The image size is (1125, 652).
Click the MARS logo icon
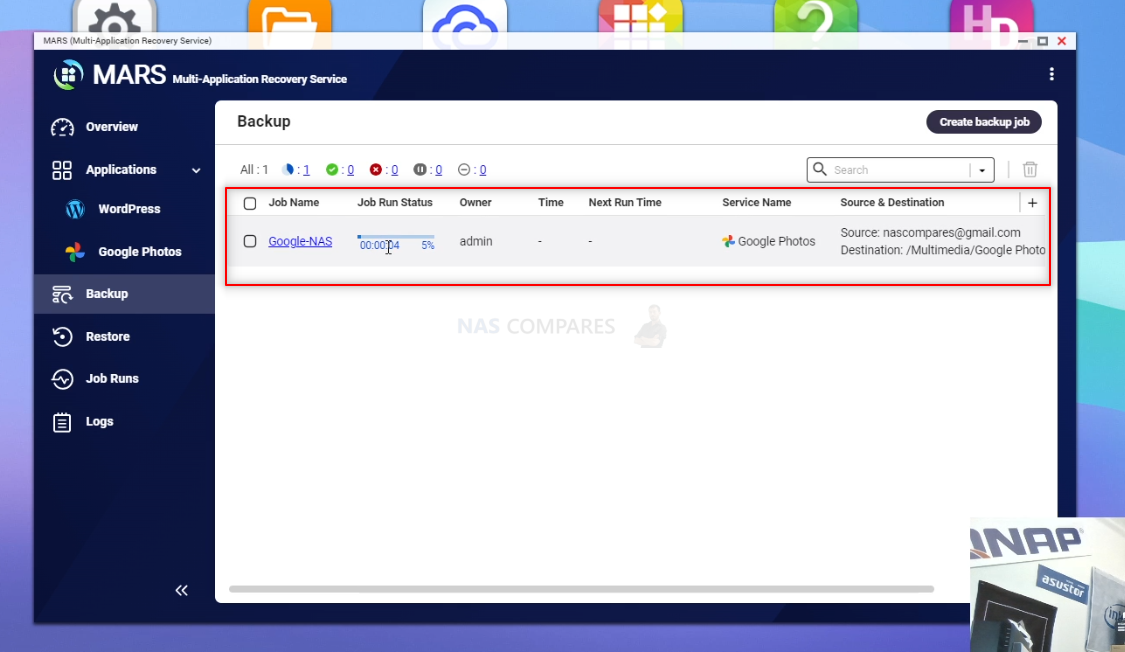point(68,75)
